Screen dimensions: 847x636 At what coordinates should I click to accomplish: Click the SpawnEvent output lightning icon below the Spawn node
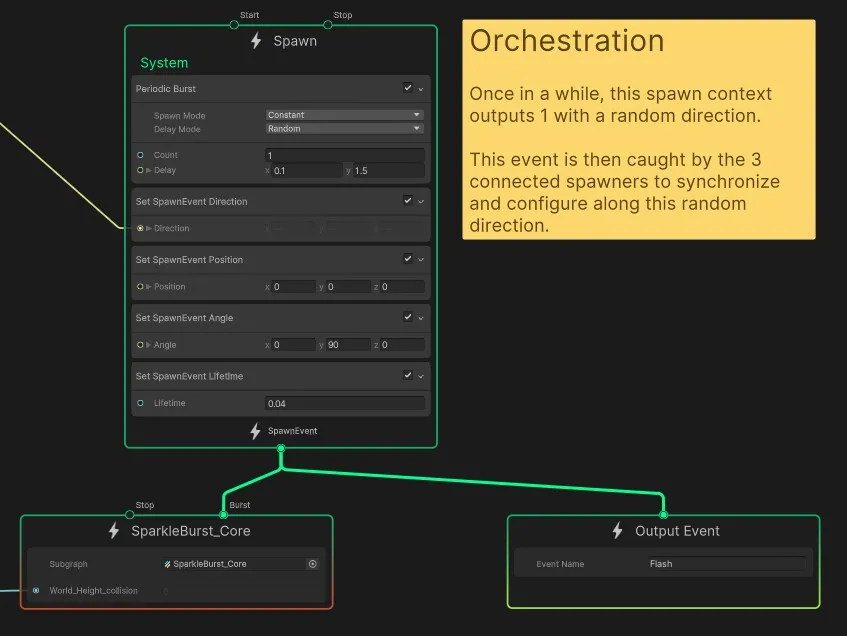pyautogui.click(x=254, y=431)
